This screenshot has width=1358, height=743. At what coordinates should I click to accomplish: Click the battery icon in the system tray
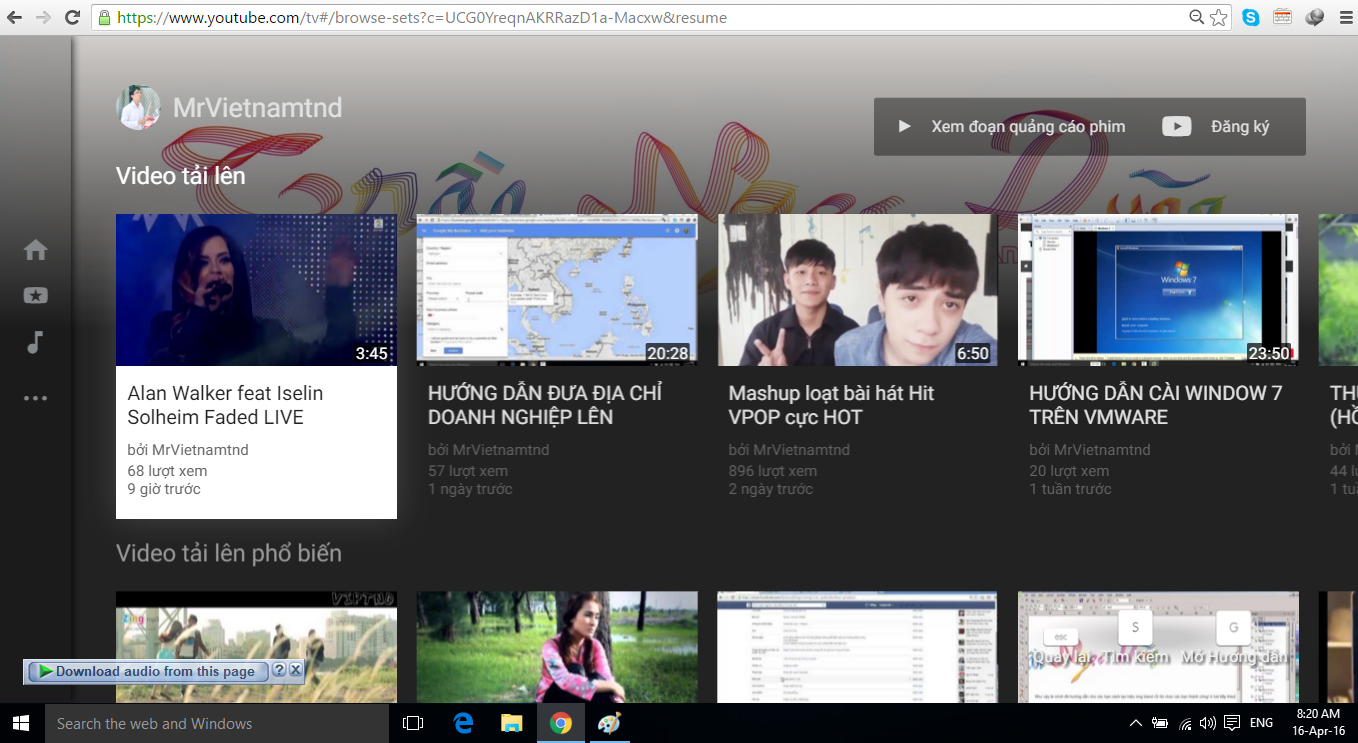pyautogui.click(x=1160, y=723)
